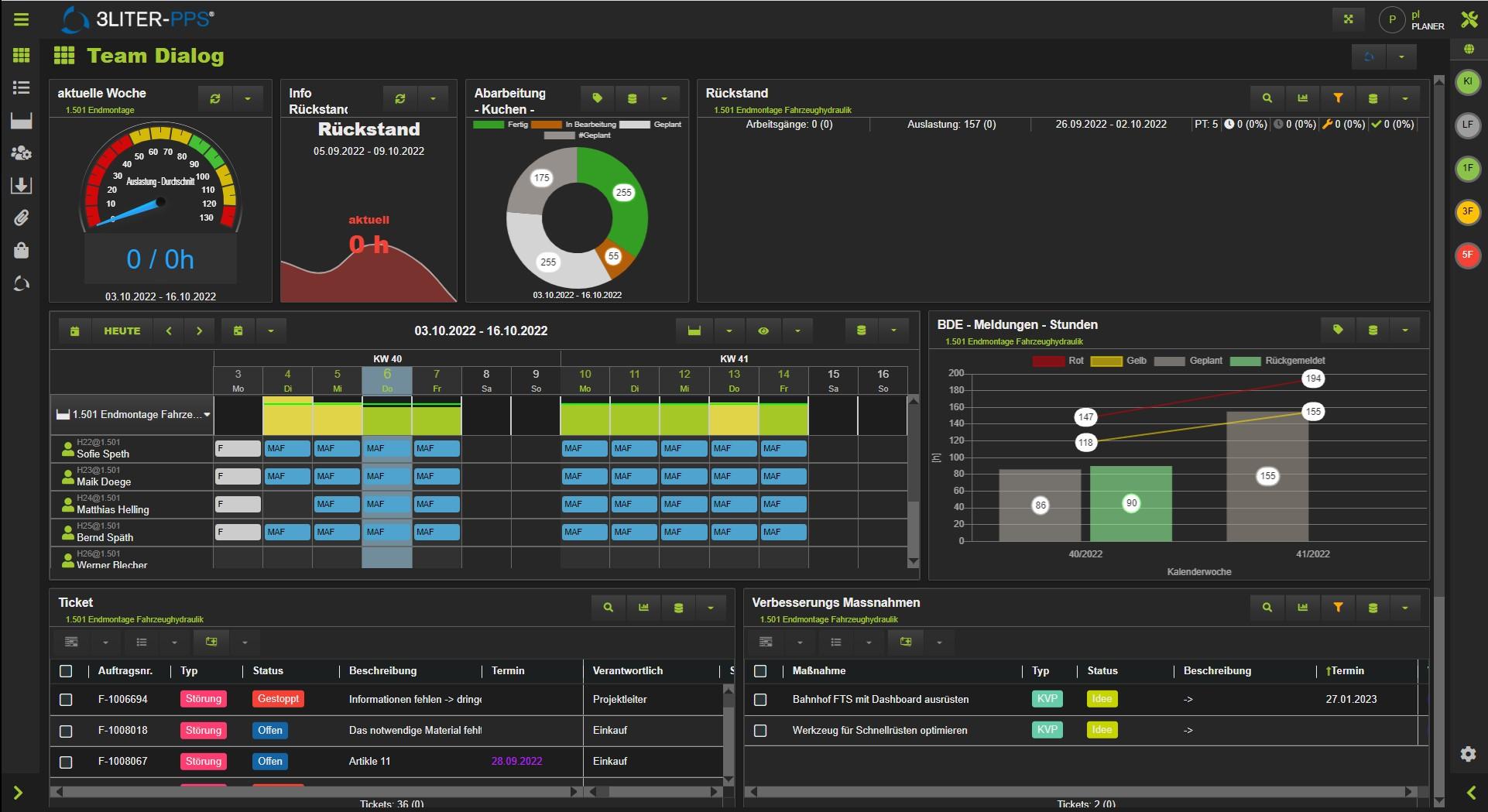Open the grid dashboard icon in sidebar

point(21,55)
